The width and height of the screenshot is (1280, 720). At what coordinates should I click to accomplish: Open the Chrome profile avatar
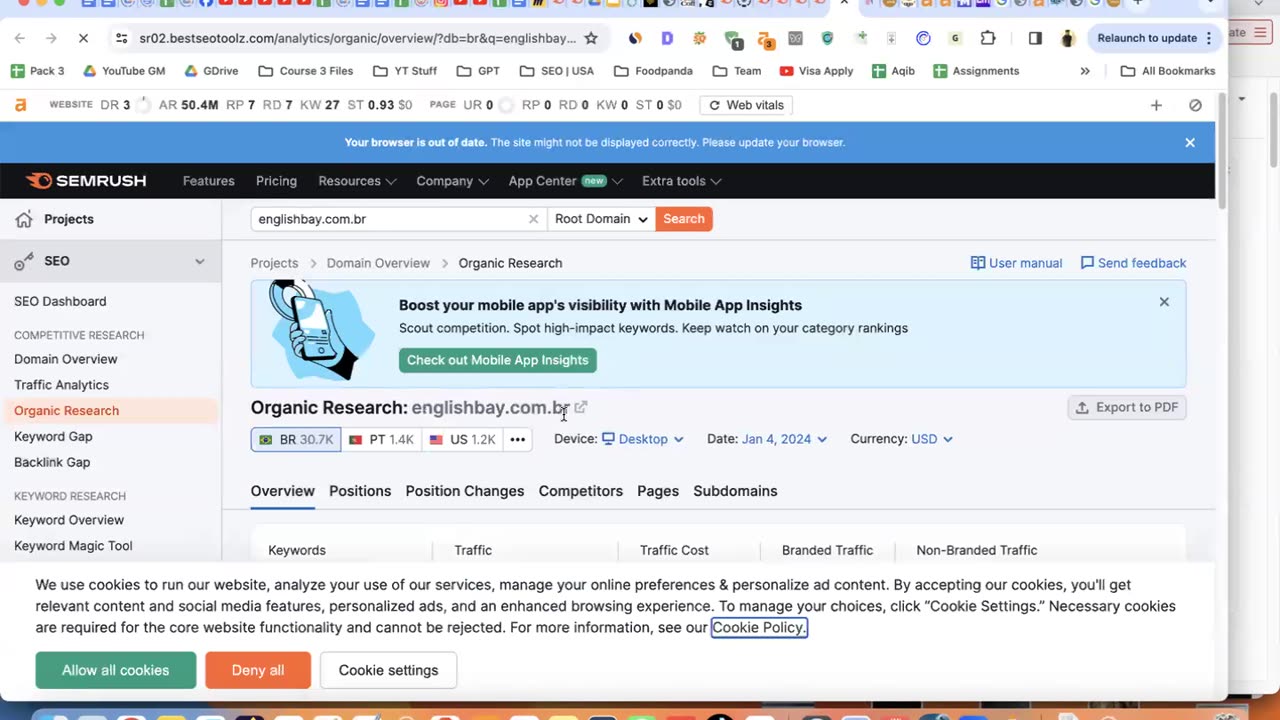coord(1067,38)
